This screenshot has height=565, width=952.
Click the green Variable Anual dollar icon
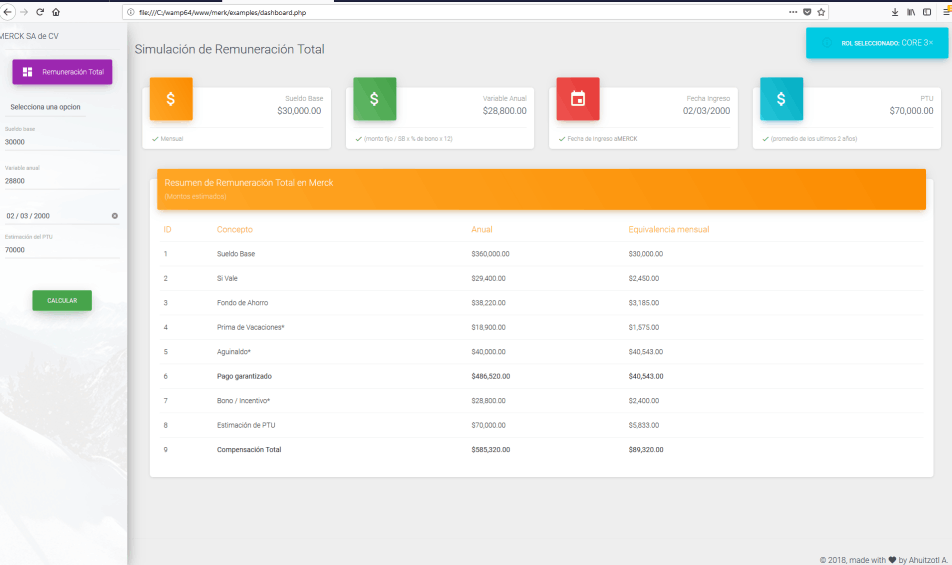click(374, 99)
